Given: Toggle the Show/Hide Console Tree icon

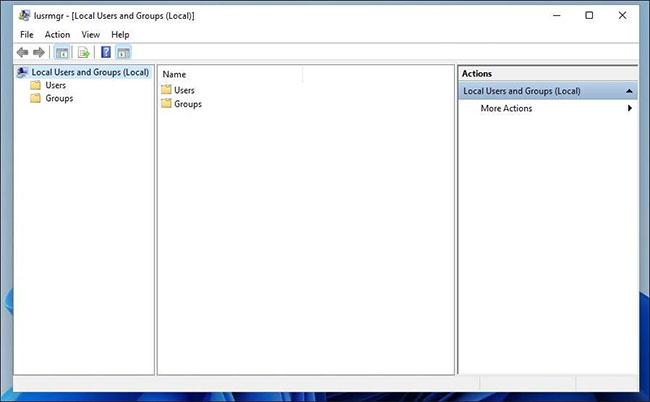Looking at the screenshot, I should (62, 52).
